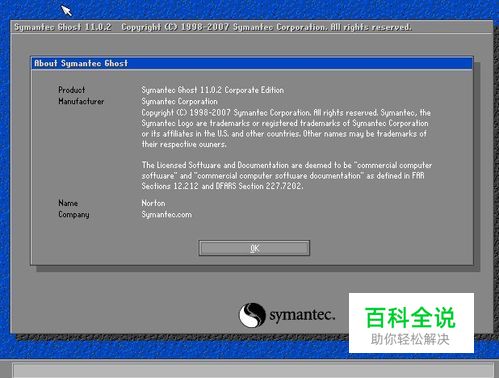Click the "Norton" name value
This screenshot has height=378, width=499.
pos(153,203)
